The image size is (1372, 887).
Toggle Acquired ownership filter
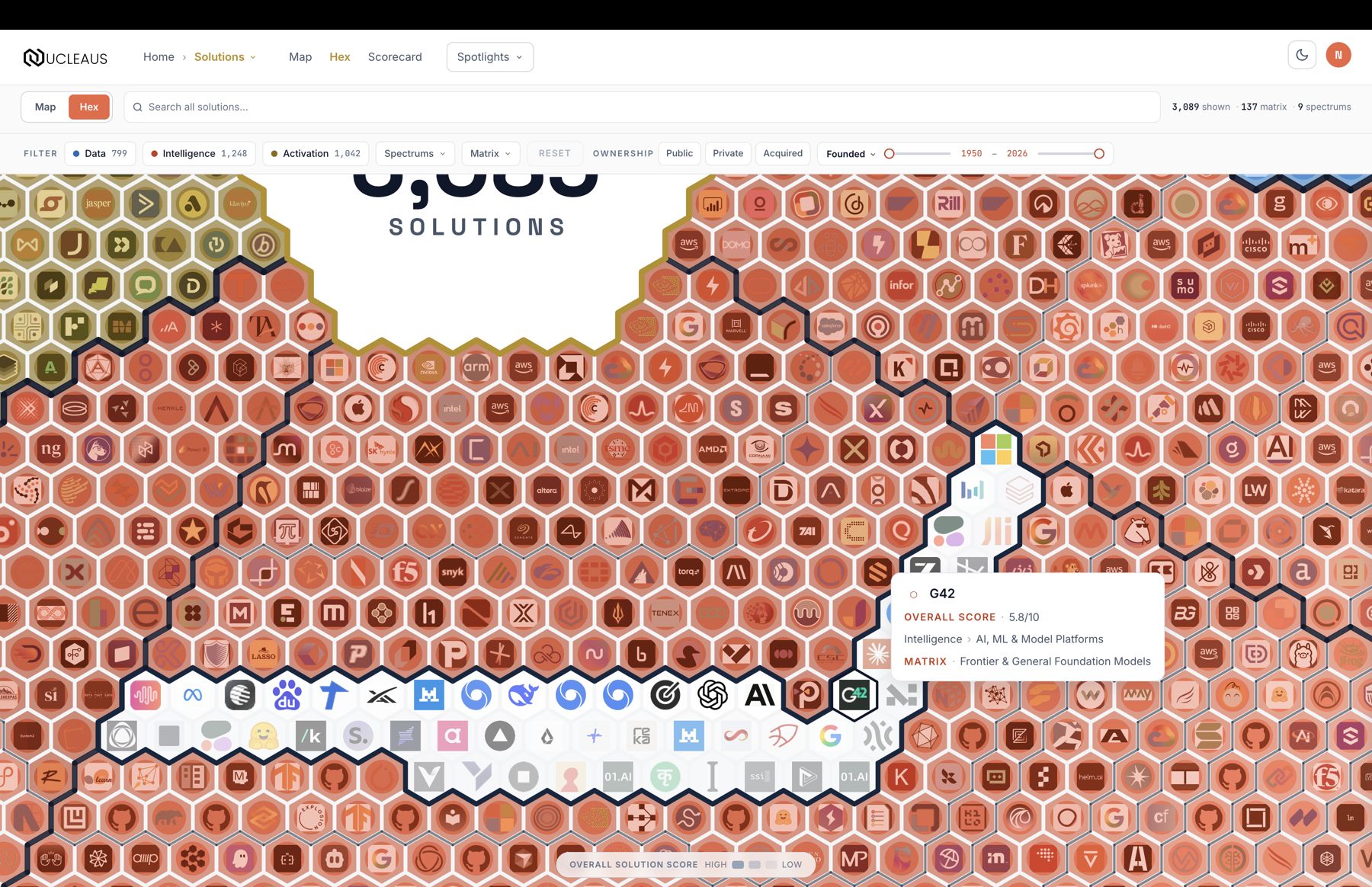[783, 154]
